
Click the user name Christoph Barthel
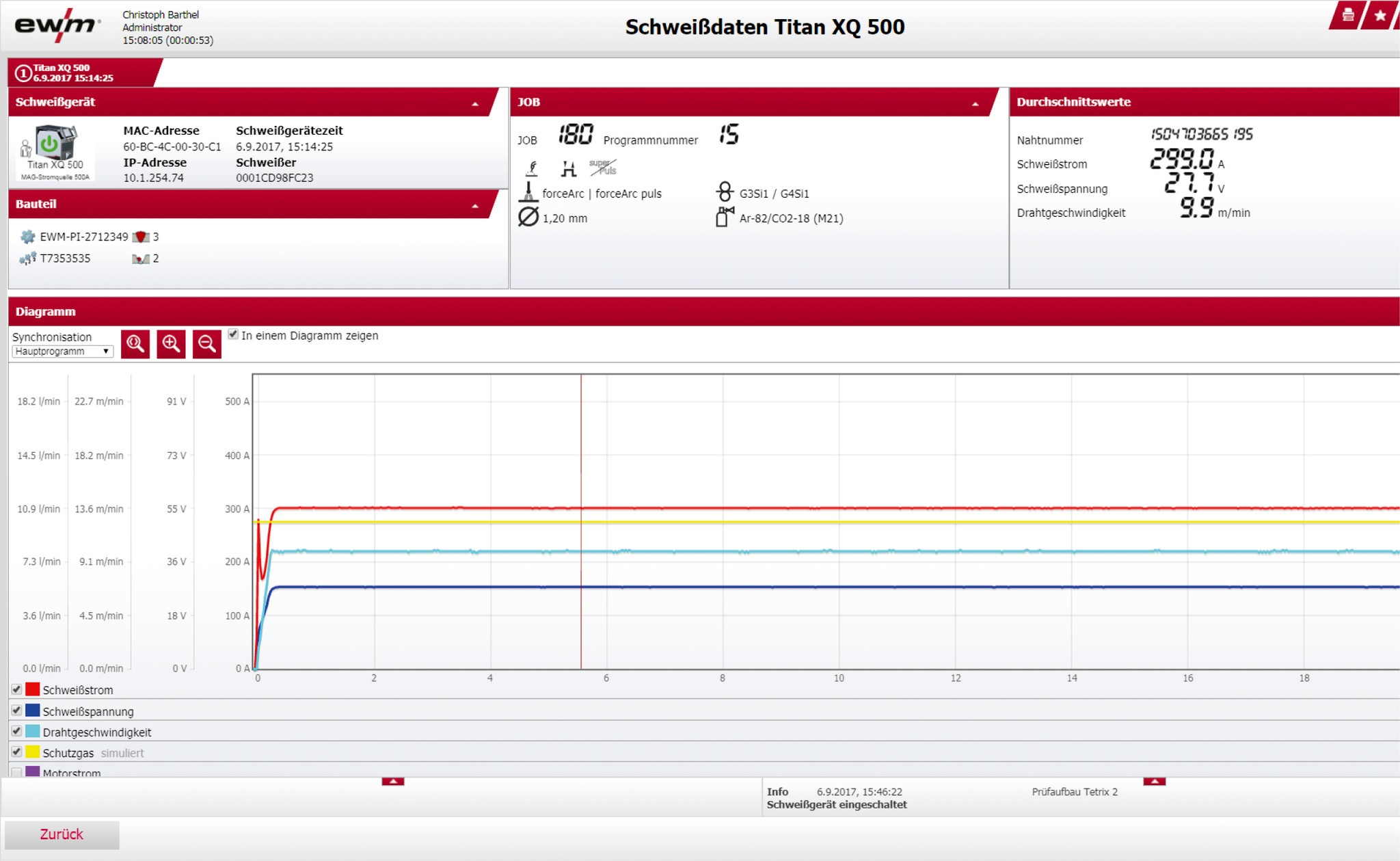[161, 14]
